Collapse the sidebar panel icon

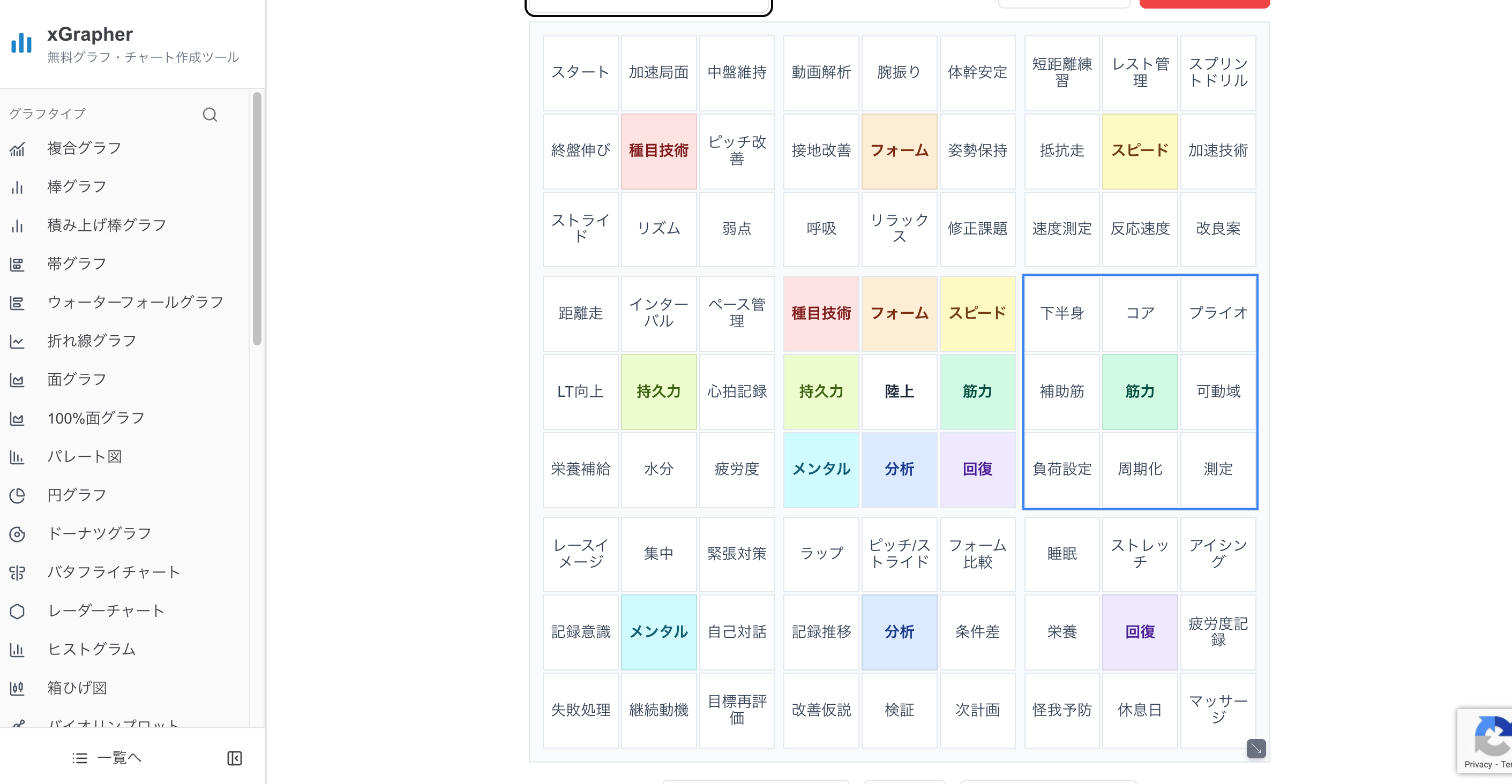click(234, 758)
